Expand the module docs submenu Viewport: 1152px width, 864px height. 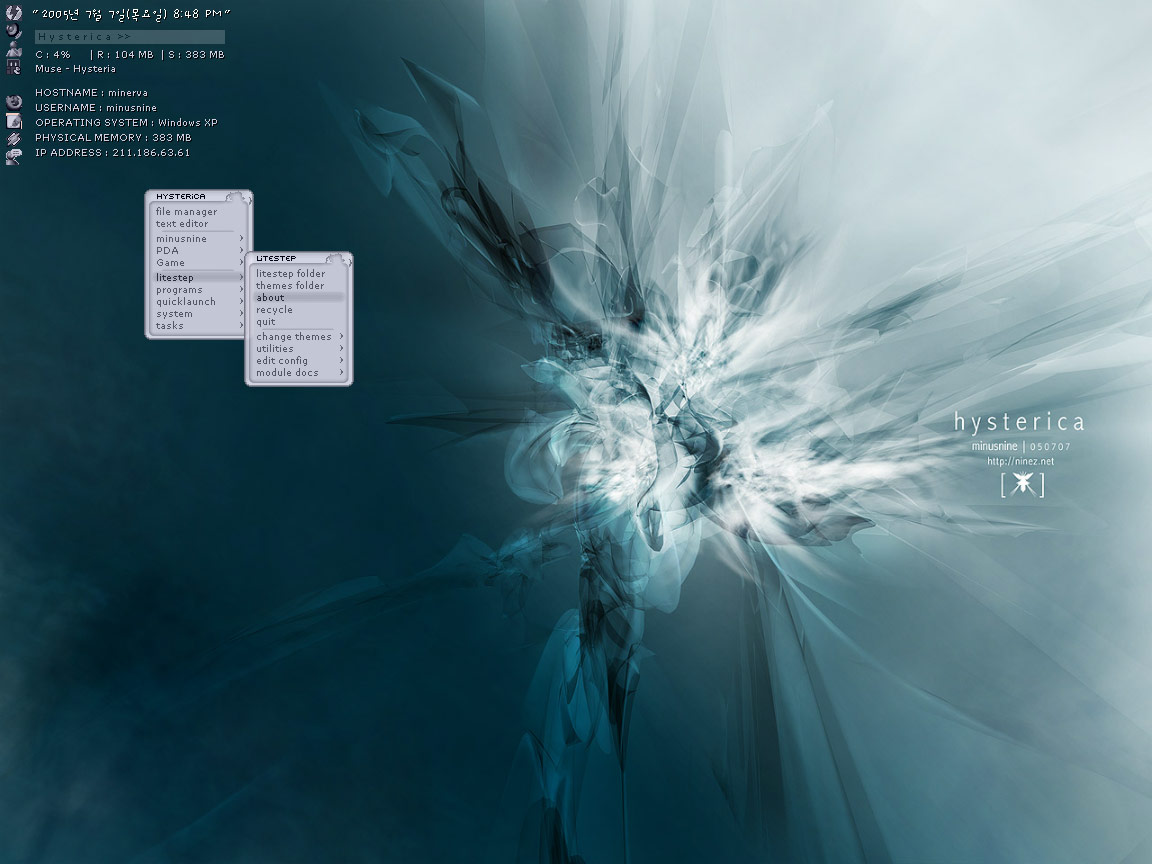288,372
